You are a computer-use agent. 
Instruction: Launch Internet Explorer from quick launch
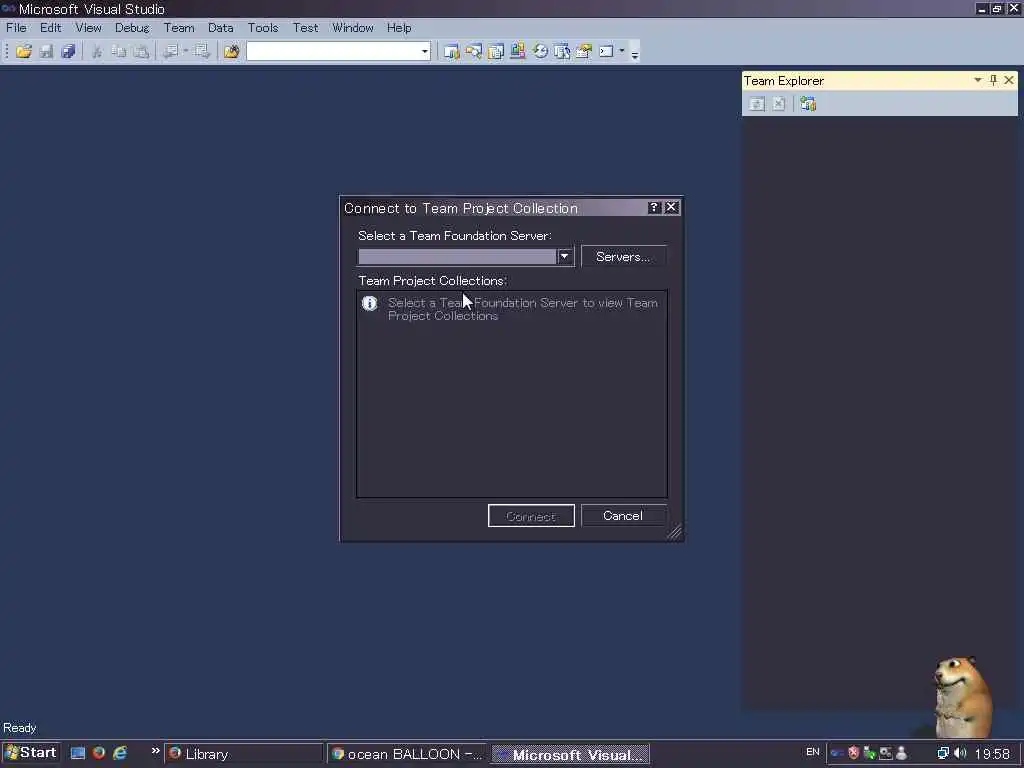click(120, 753)
